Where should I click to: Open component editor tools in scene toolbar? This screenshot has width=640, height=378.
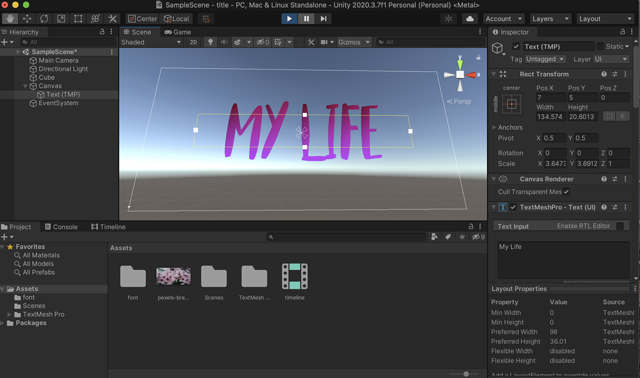[x=311, y=42]
